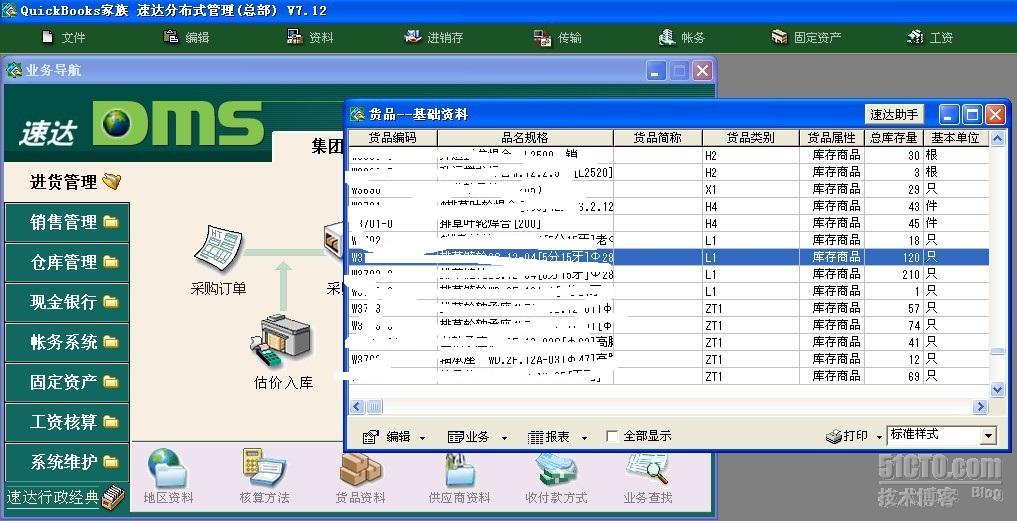
Task: Click the 帐务 menu icon
Action: (667, 37)
